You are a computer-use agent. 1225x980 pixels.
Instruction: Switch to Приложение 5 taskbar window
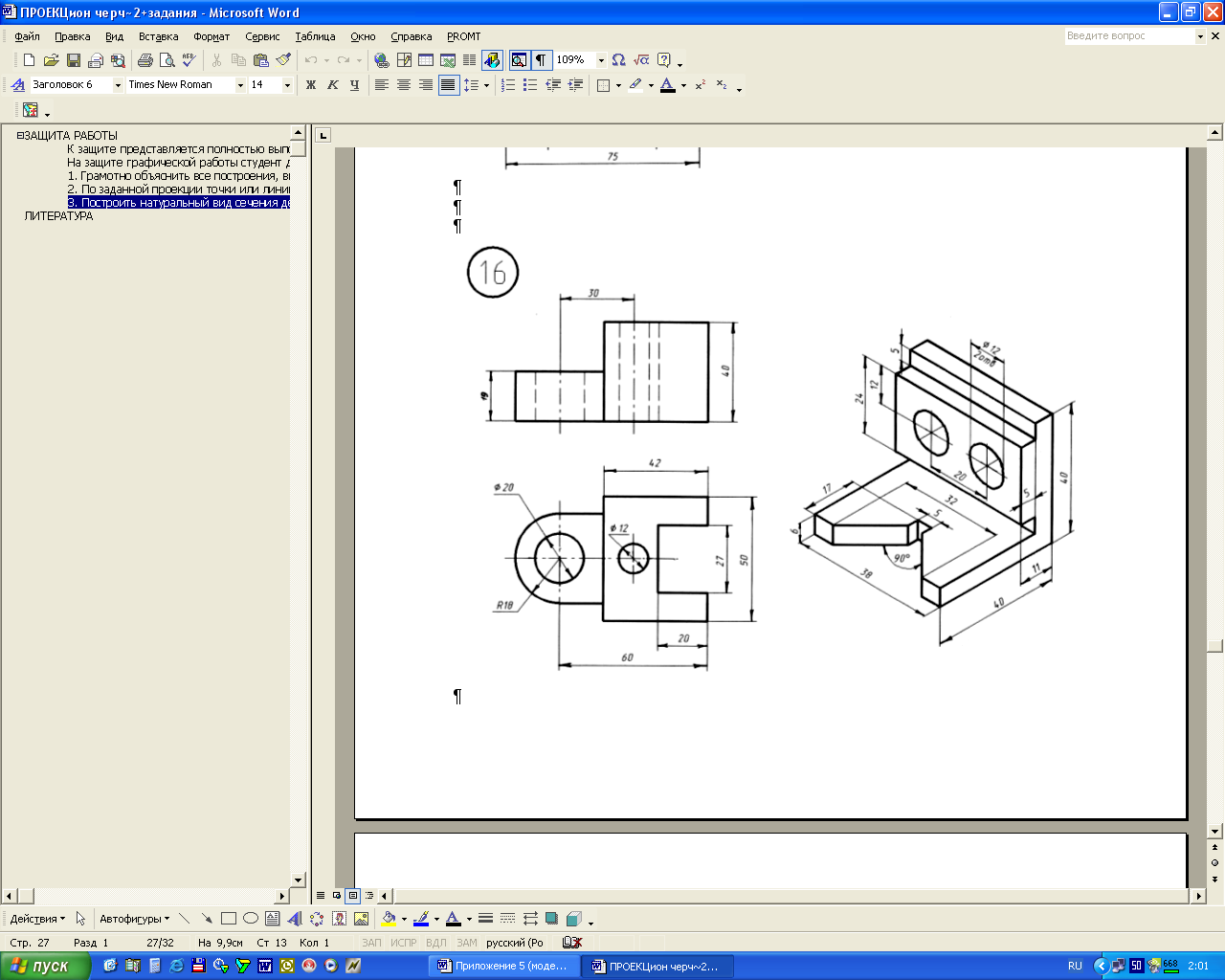(505, 966)
